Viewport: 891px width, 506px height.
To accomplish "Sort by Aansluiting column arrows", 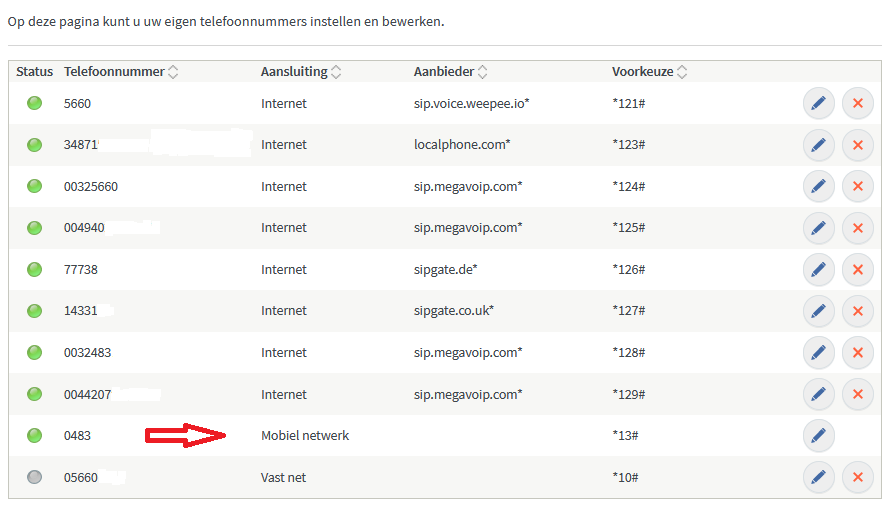I will point(336,72).
